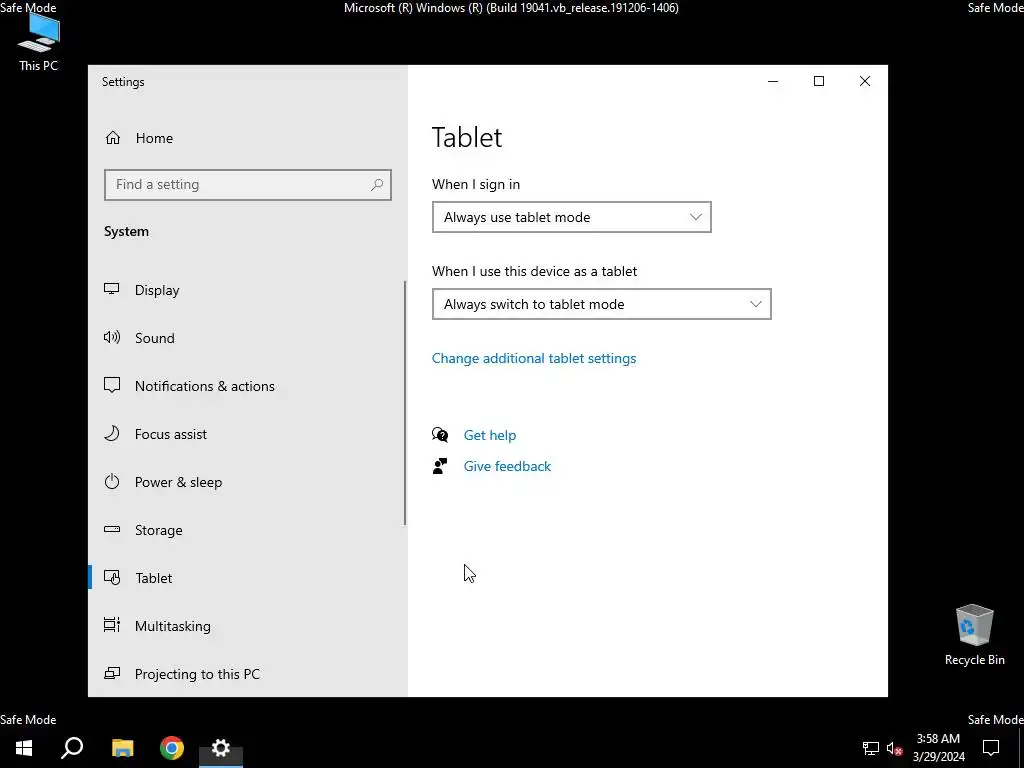Open Projecting to this PC settings

click(x=246, y=674)
